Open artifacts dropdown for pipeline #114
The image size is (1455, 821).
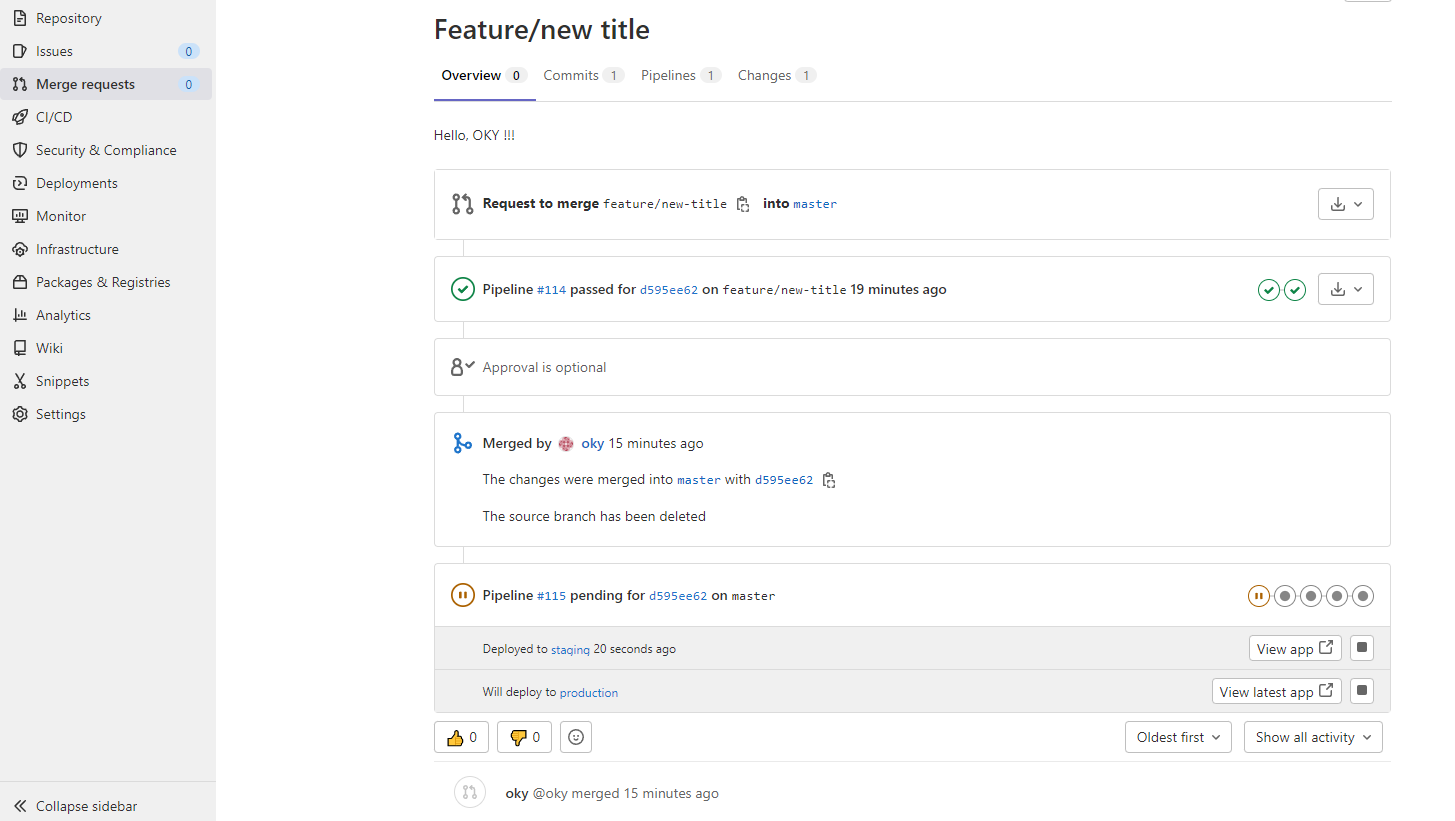[1345, 290]
